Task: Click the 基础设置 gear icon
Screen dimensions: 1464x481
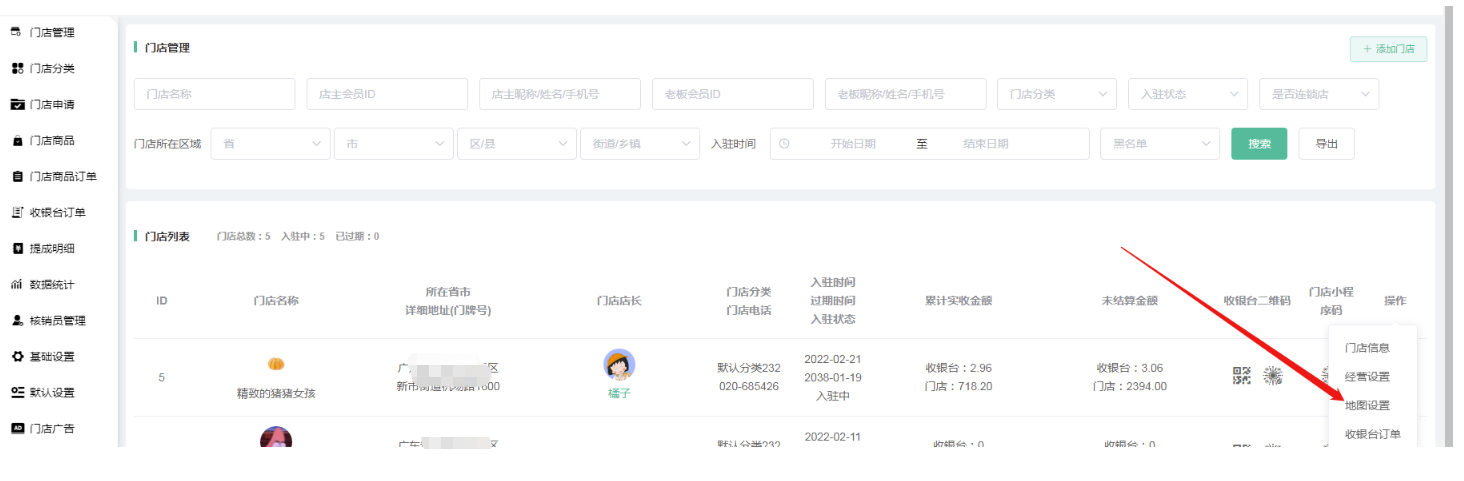Action: click(17, 356)
